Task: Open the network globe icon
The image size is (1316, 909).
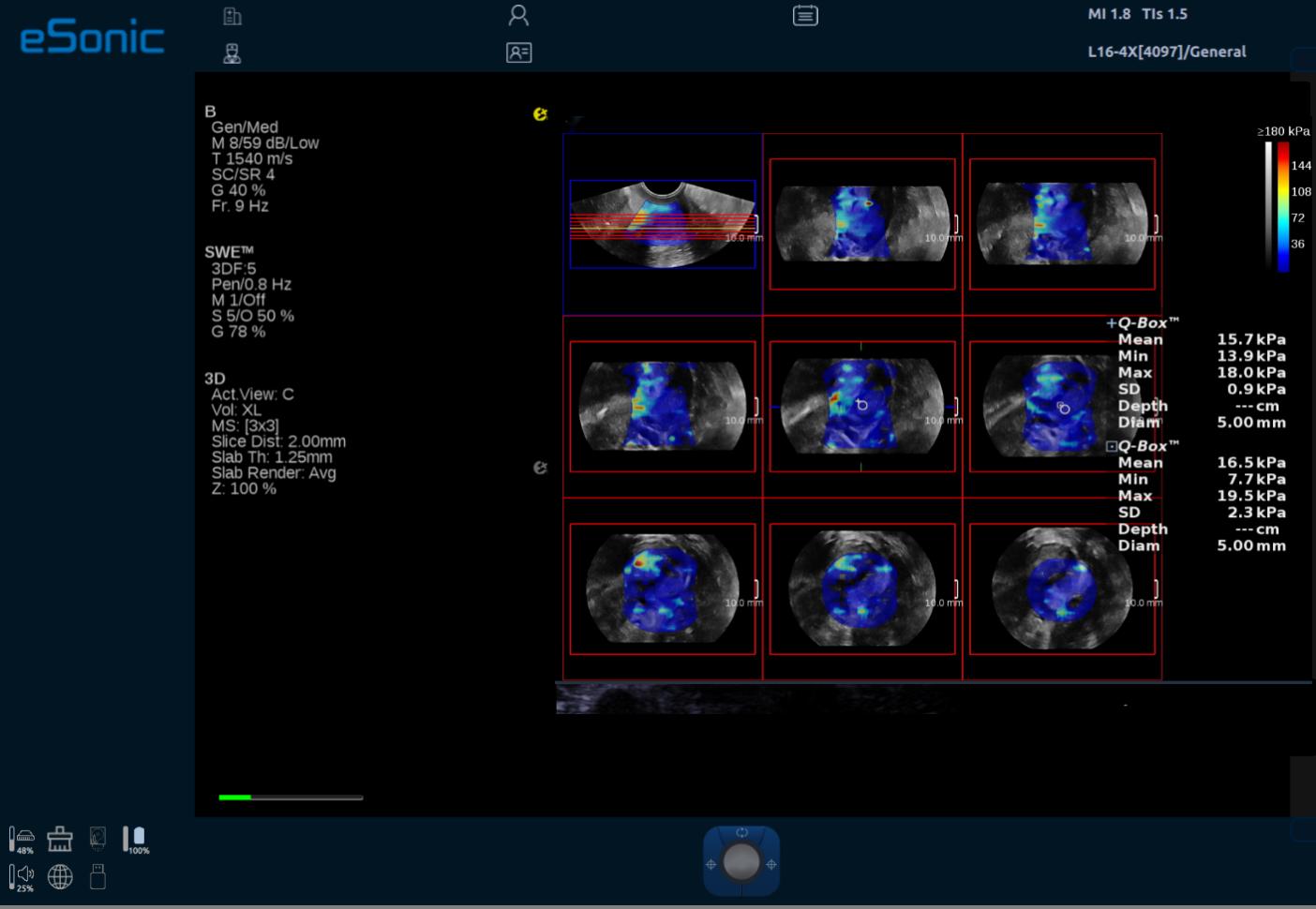Action: (x=60, y=876)
